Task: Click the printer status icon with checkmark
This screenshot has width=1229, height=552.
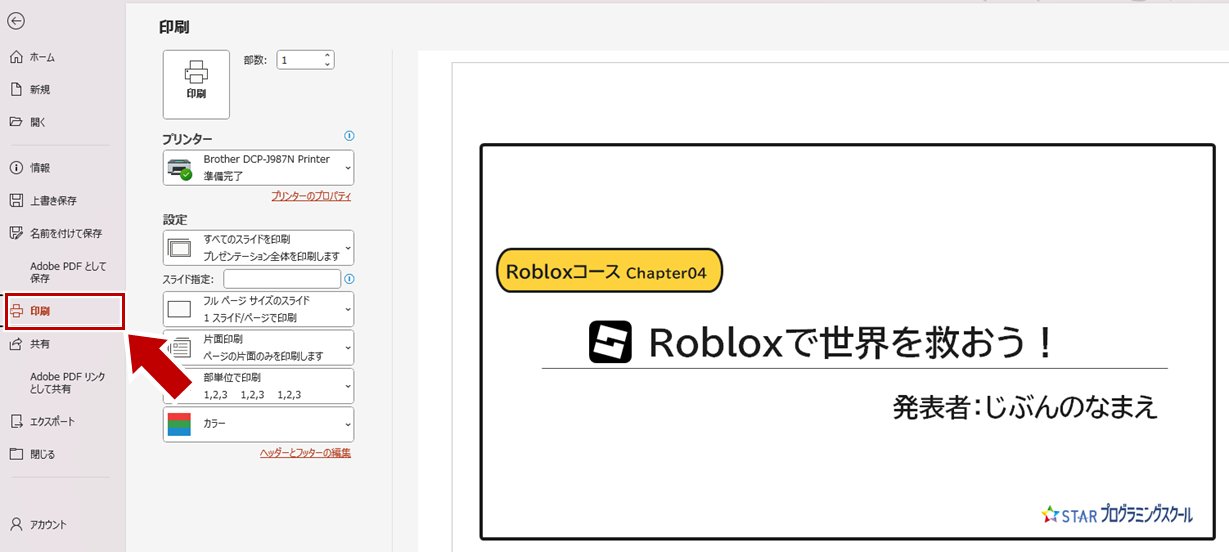Action: [180, 168]
